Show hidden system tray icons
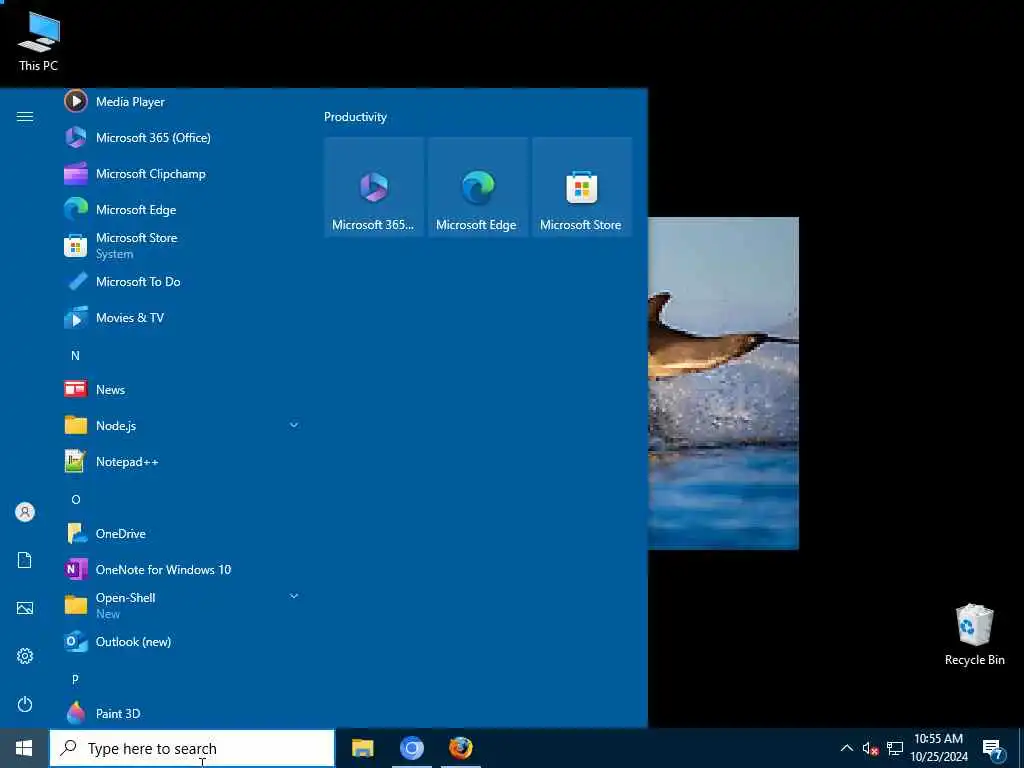 pos(846,748)
